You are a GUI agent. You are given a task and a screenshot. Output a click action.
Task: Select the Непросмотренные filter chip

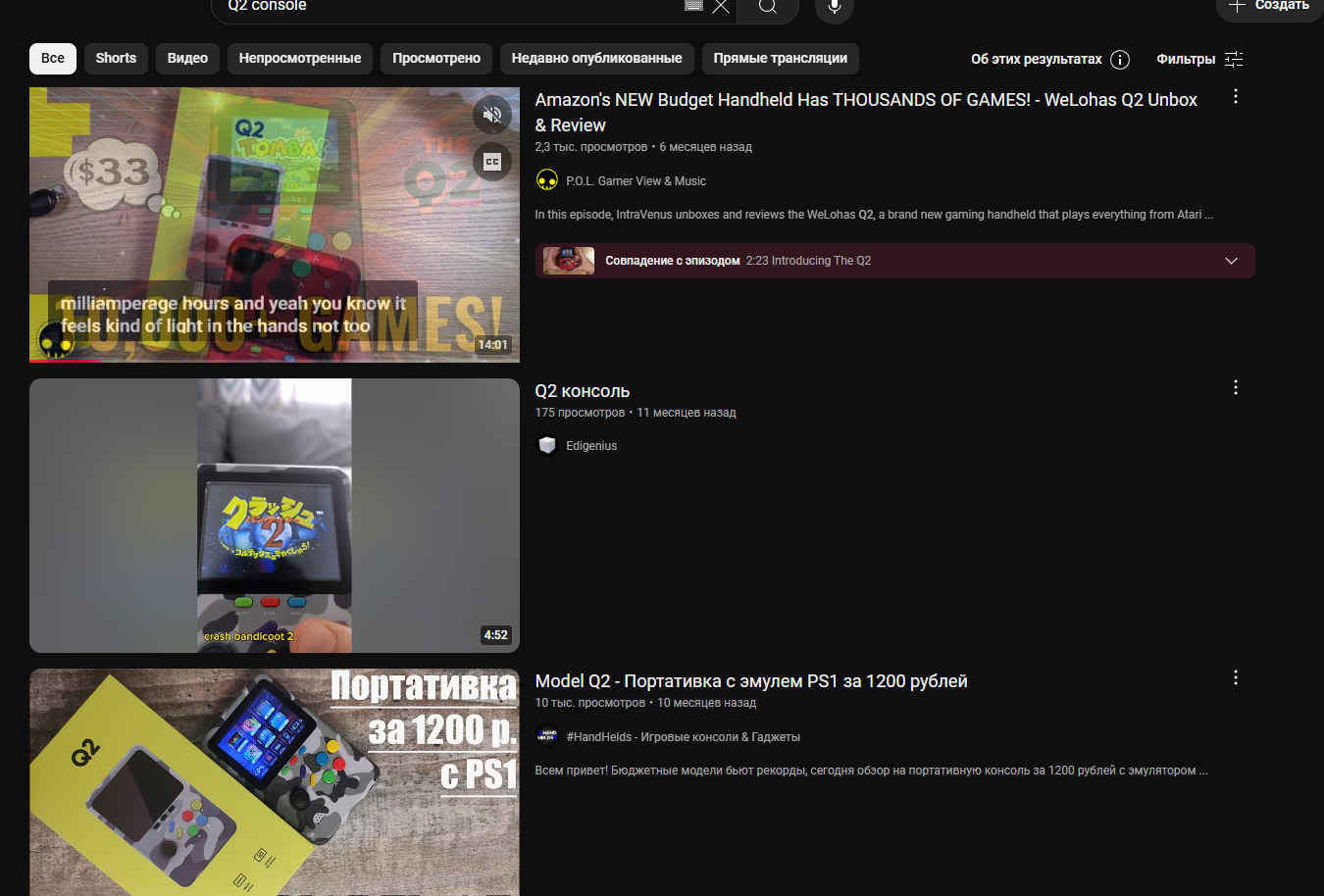(x=300, y=59)
